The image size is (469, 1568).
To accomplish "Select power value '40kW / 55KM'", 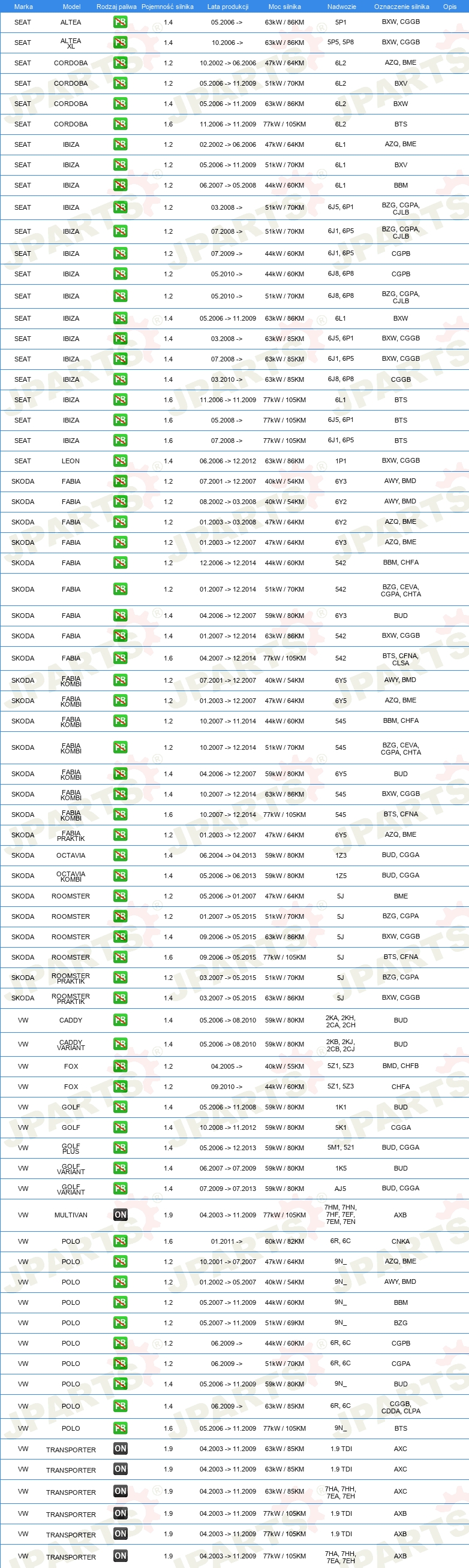I will point(284,1067).
